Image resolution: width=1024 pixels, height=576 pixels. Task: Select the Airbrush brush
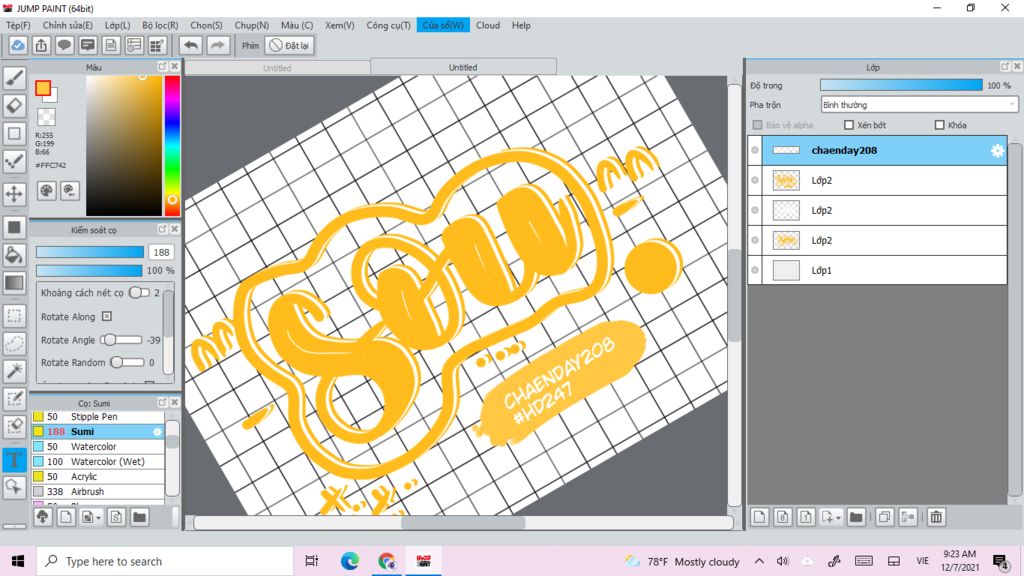pos(98,492)
